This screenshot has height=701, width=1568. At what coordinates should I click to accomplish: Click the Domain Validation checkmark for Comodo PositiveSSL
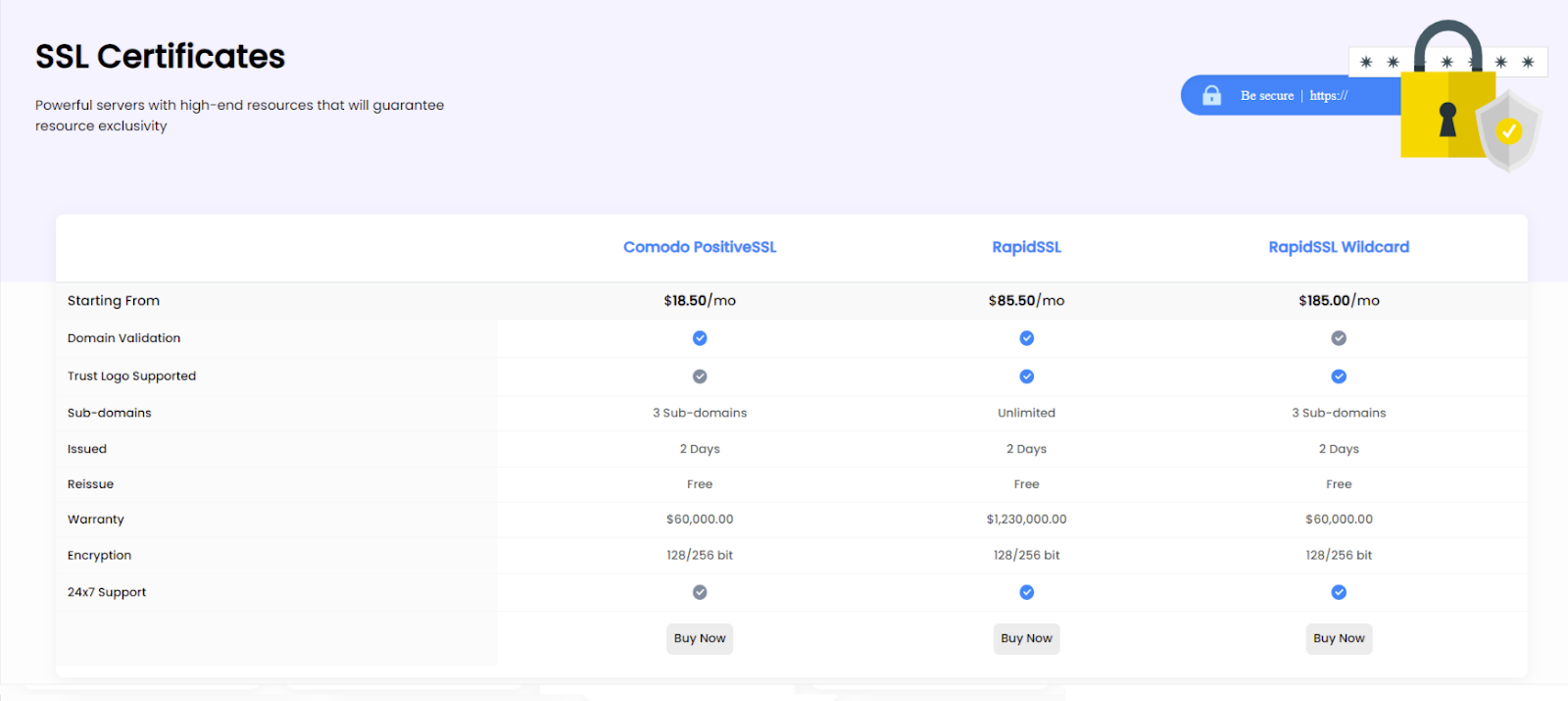tap(700, 338)
